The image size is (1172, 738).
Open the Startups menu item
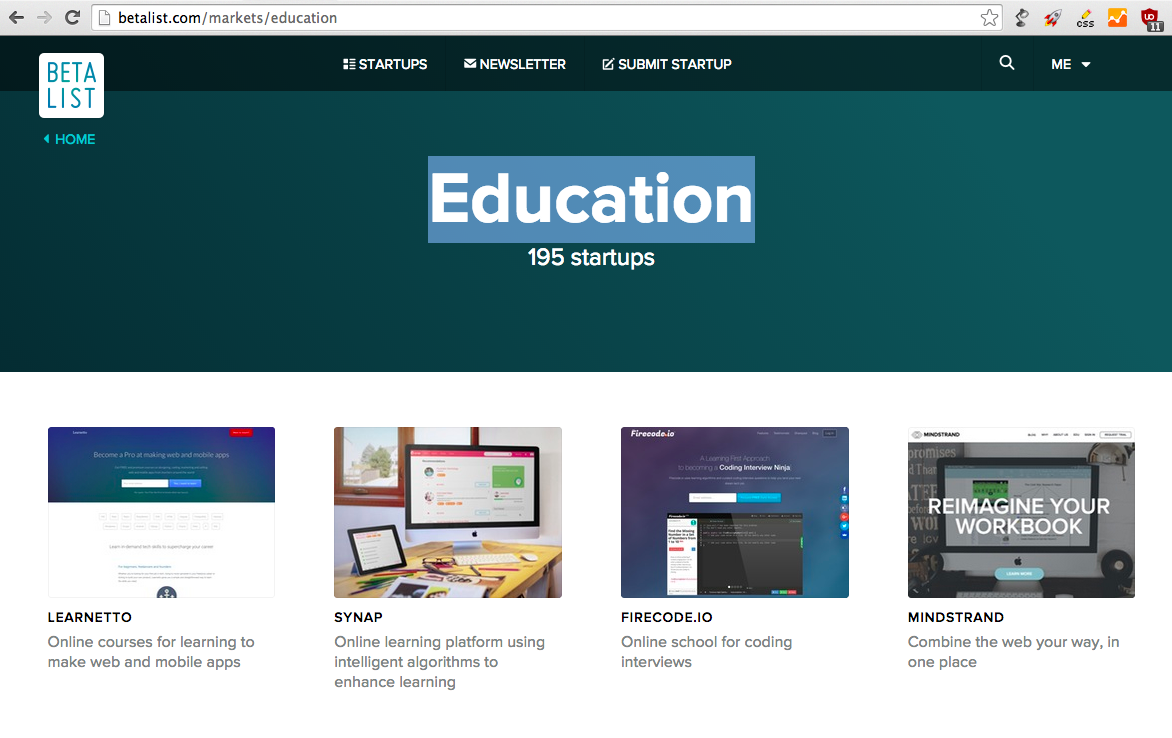coord(385,64)
